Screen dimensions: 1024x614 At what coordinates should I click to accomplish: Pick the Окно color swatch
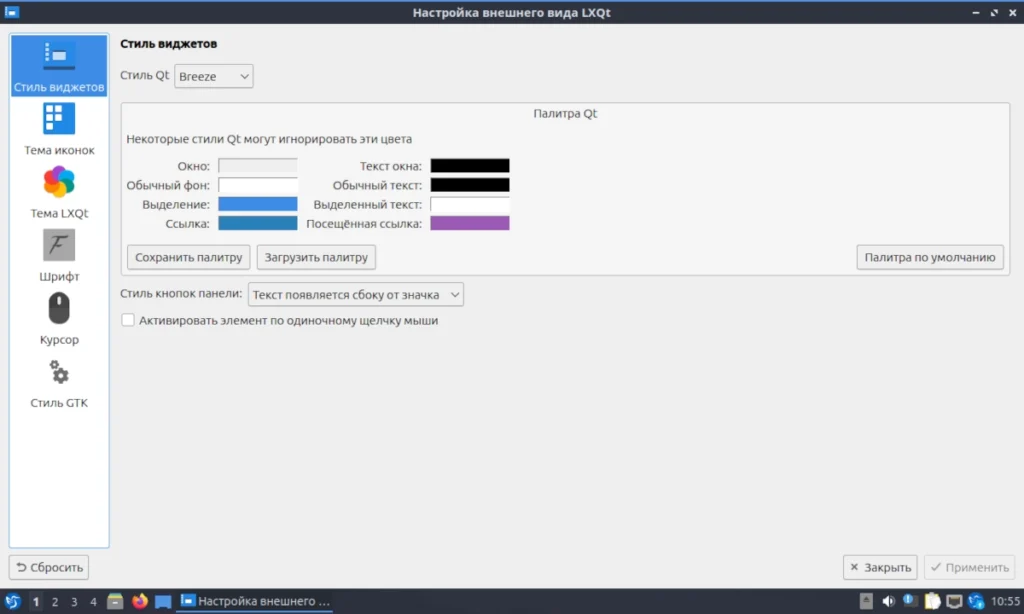click(257, 166)
